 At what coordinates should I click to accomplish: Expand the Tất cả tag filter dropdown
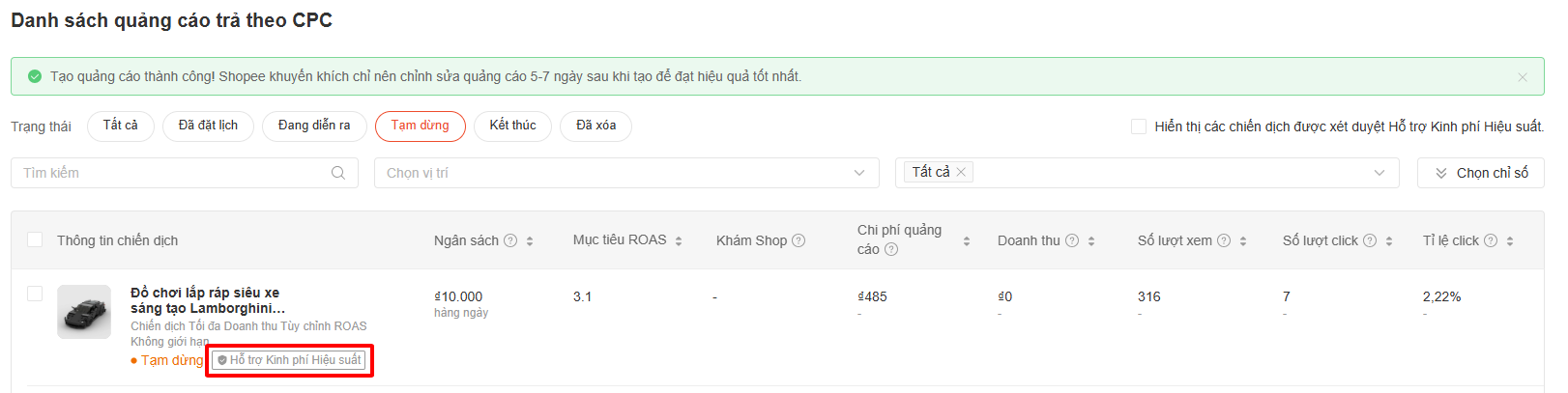coord(1379,173)
